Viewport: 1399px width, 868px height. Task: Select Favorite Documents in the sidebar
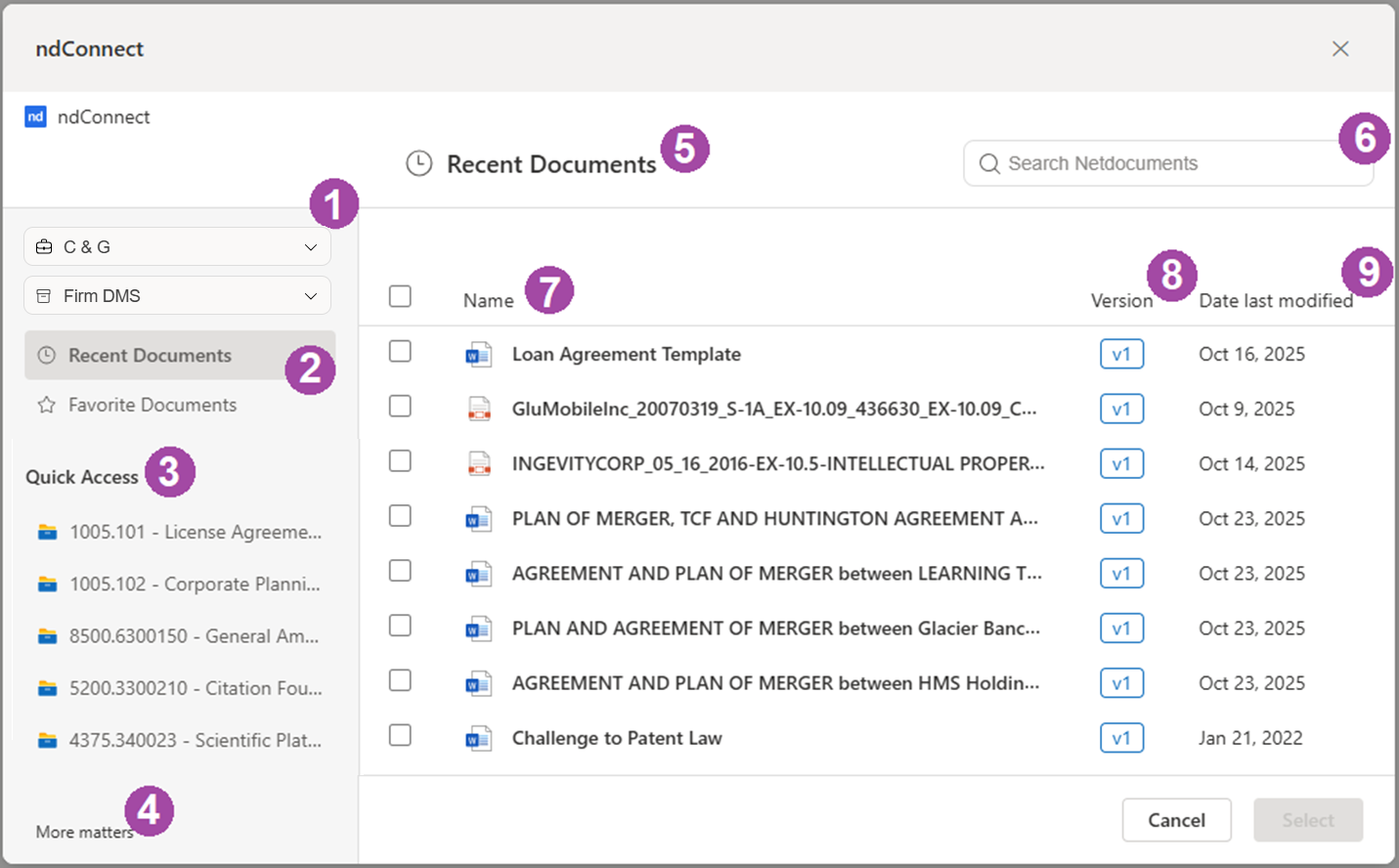[180, 405]
